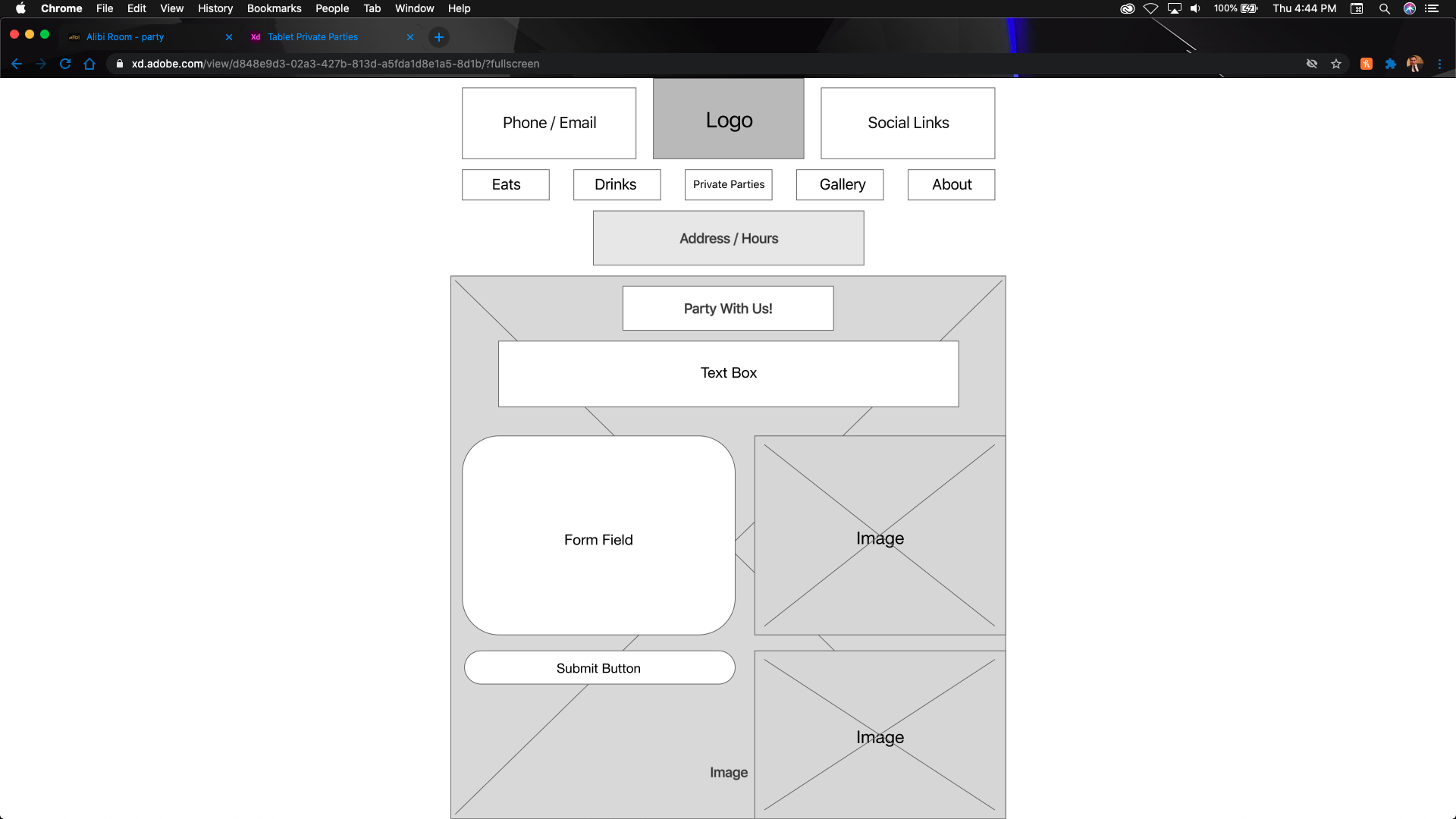Image resolution: width=1456 pixels, height=819 pixels.
Task: Reload the page with refresh icon
Action: point(65,64)
